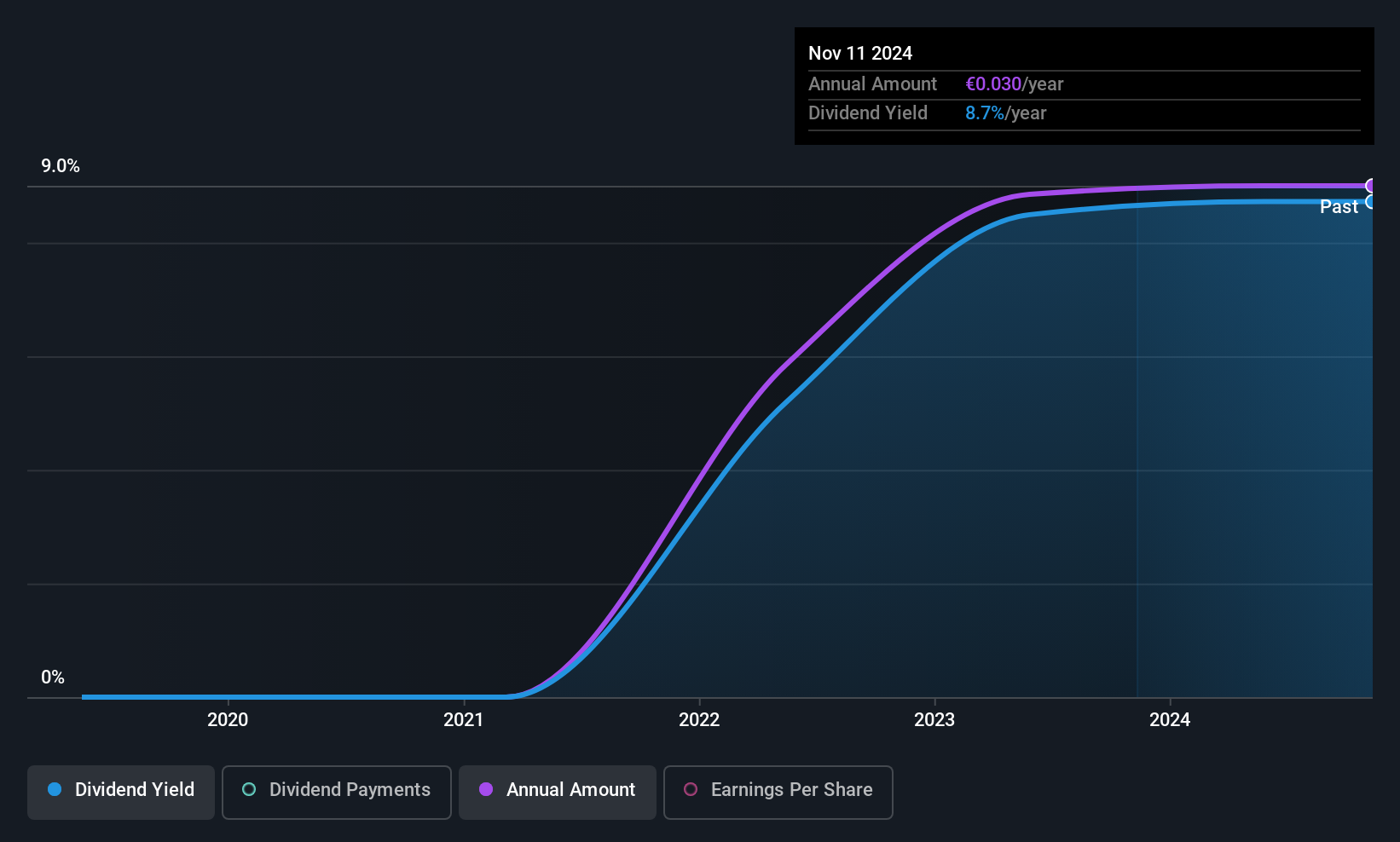
Task: Select the 2020 x-axis label
Action: pyautogui.click(x=228, y=720)
